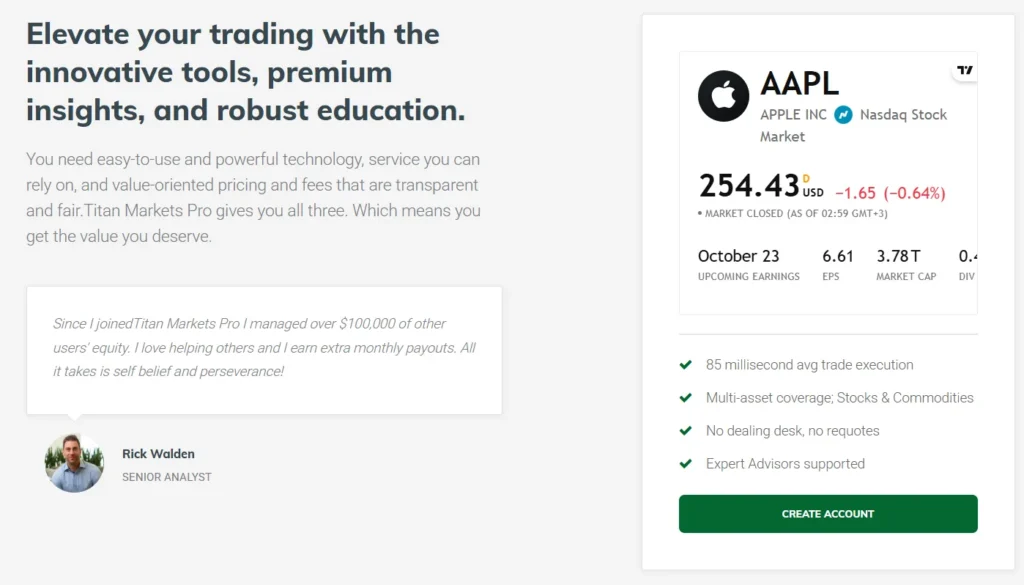Image resolution: width=1024 pixels, height=585 pixels.
Task: Open the AAPL ticker symbol link
Action: [x=799, y=83]
